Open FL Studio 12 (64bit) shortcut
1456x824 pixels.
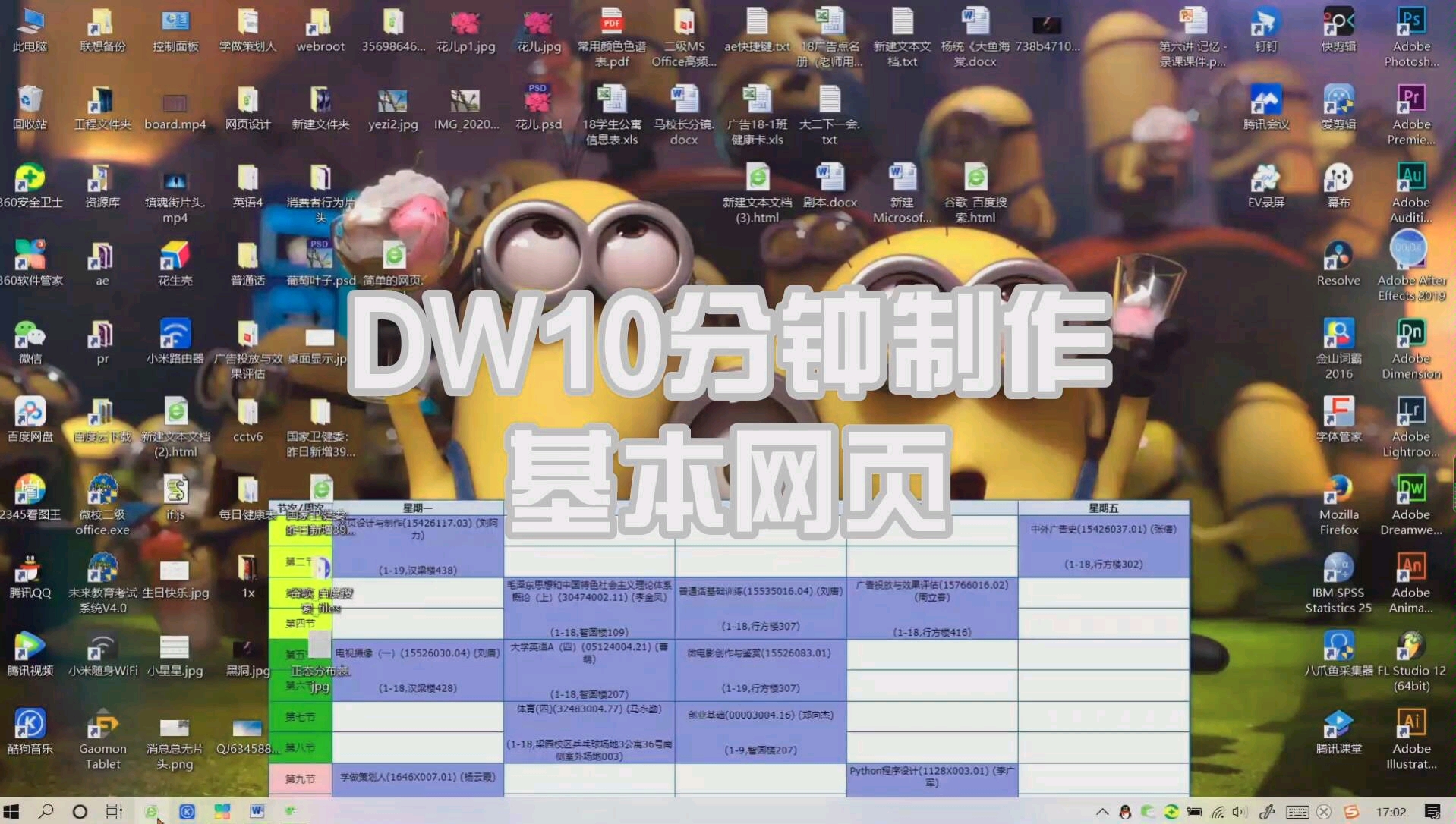[x=1411, y=661]
